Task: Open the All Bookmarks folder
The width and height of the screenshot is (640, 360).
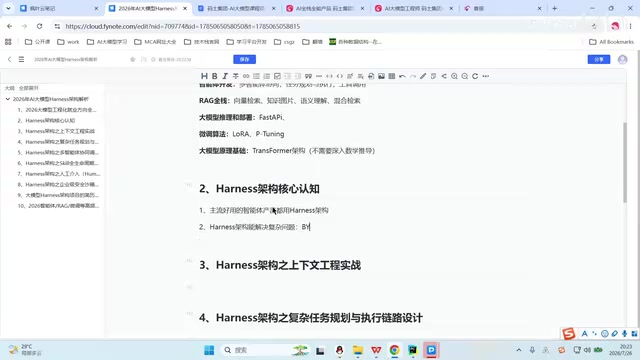Action: (x=611, y=42)
